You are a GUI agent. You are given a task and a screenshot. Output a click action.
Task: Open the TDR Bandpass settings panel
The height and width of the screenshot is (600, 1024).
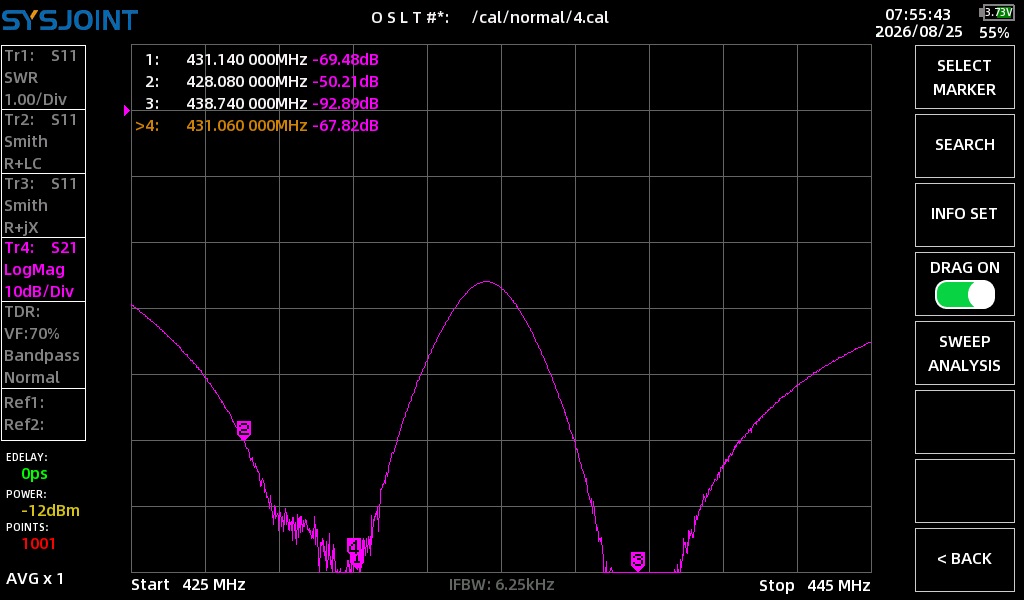coord(44,345)
